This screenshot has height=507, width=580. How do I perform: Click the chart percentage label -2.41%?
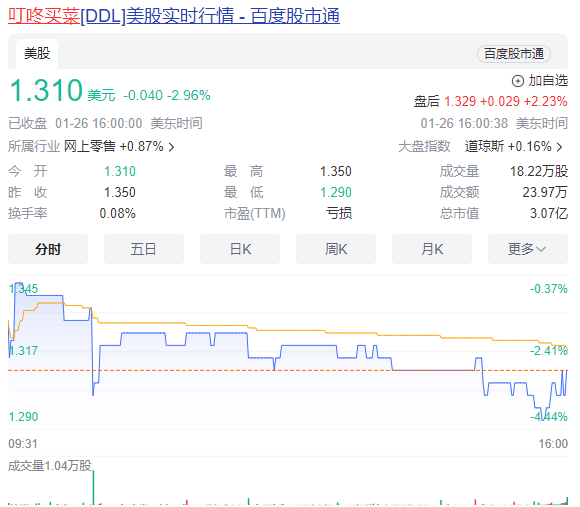pyautogui.click(x=549, y=351)
